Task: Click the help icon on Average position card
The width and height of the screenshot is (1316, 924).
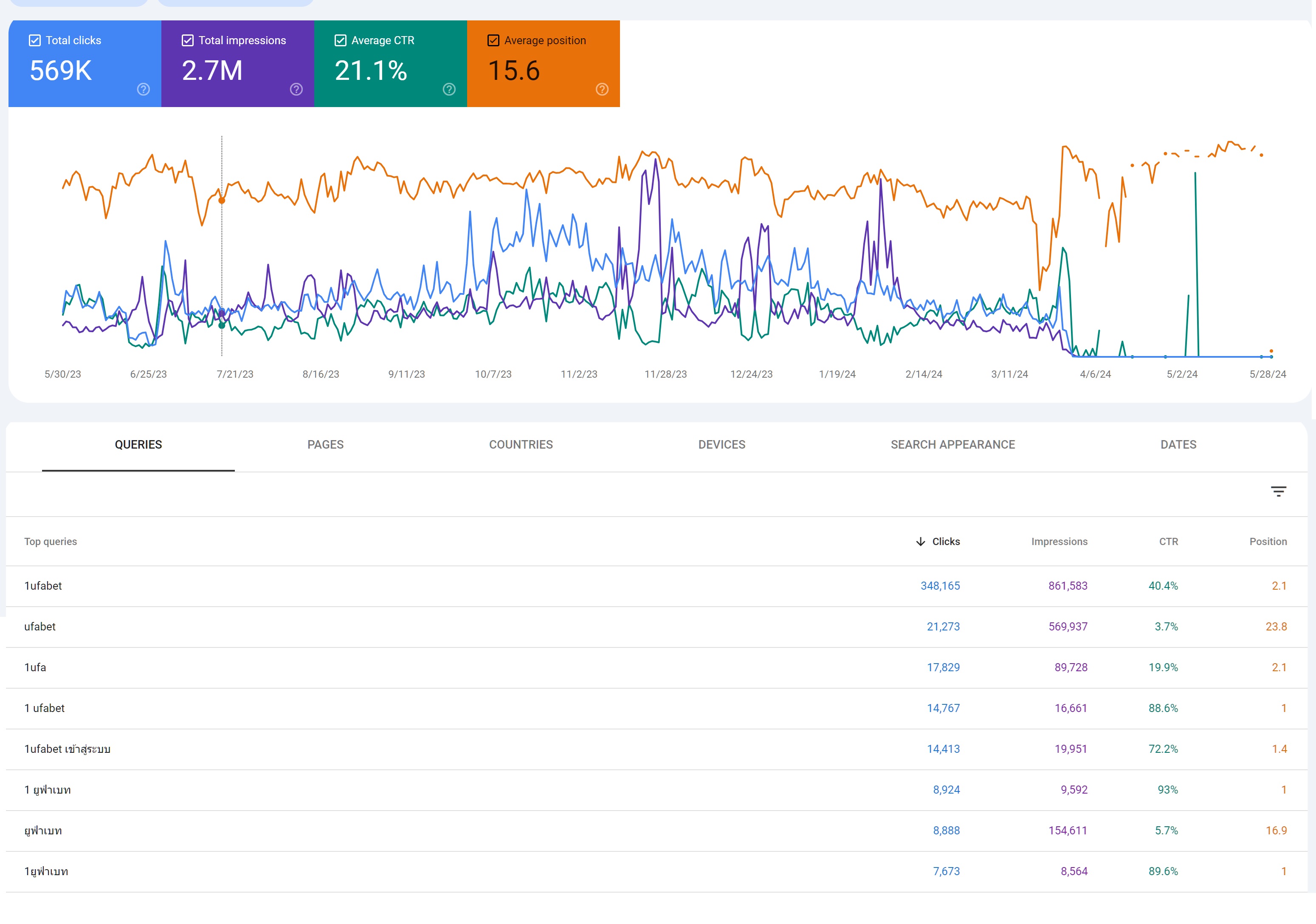Action: click(601, 90)
